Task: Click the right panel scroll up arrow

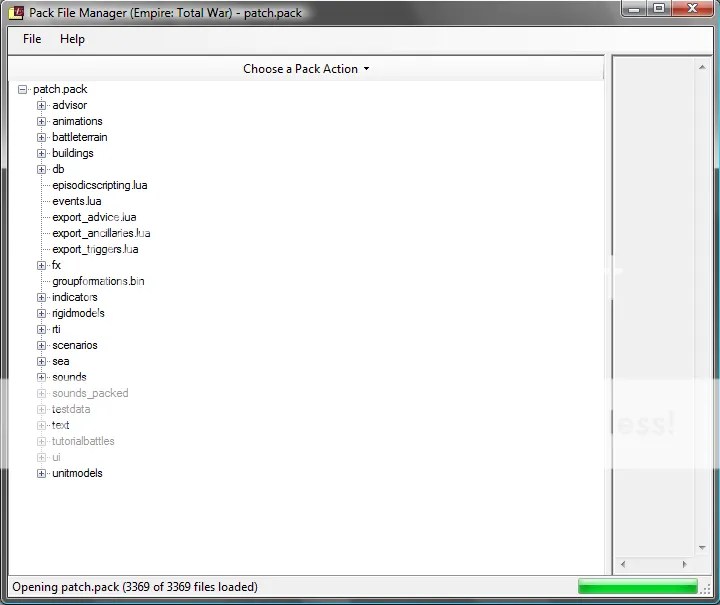Action: tap(702, 67)
